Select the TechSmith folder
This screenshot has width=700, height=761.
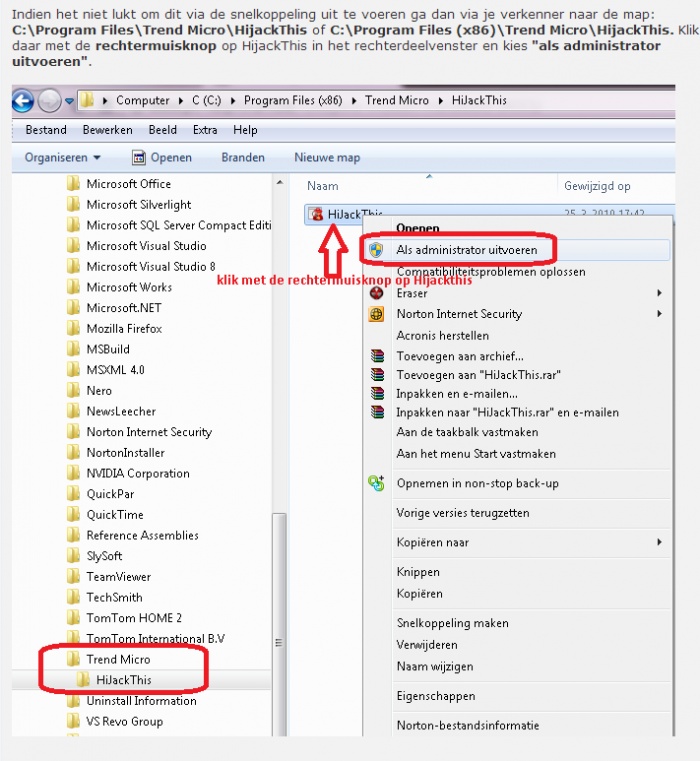point(114,597)
